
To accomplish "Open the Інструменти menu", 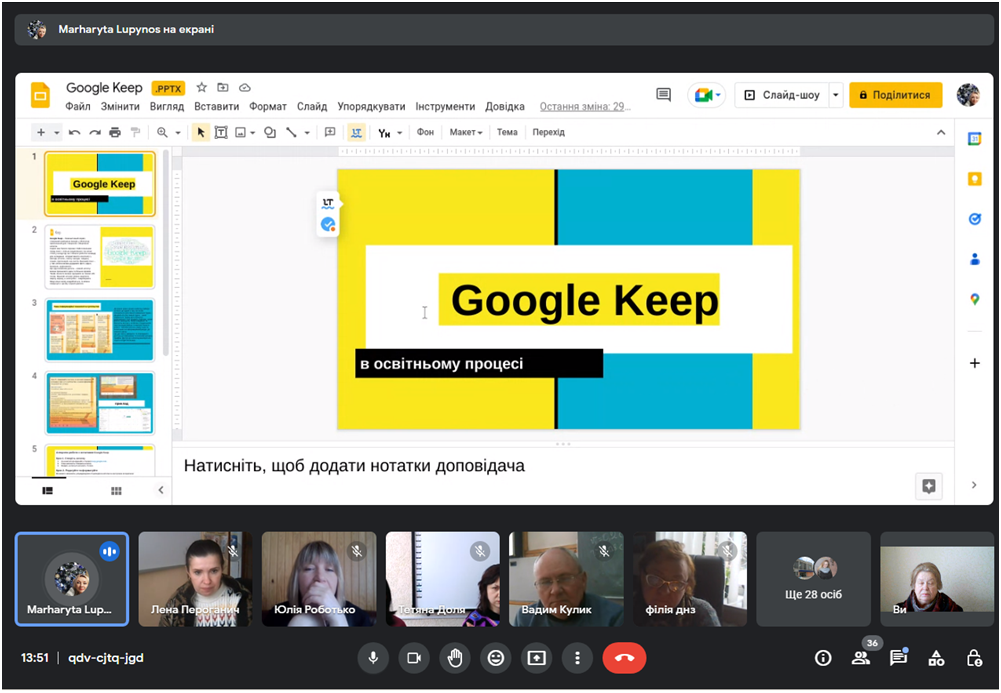I will coord(445,107).
